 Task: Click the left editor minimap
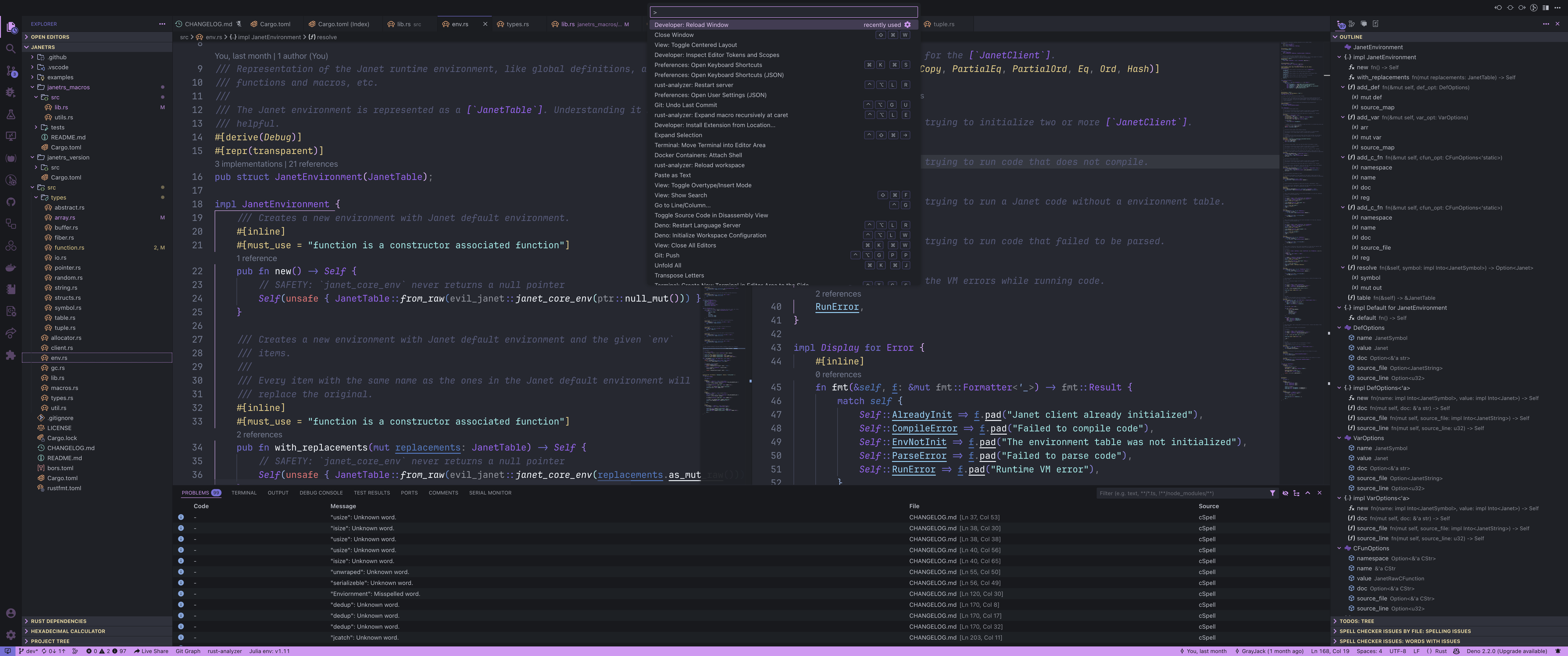[724, 365]
